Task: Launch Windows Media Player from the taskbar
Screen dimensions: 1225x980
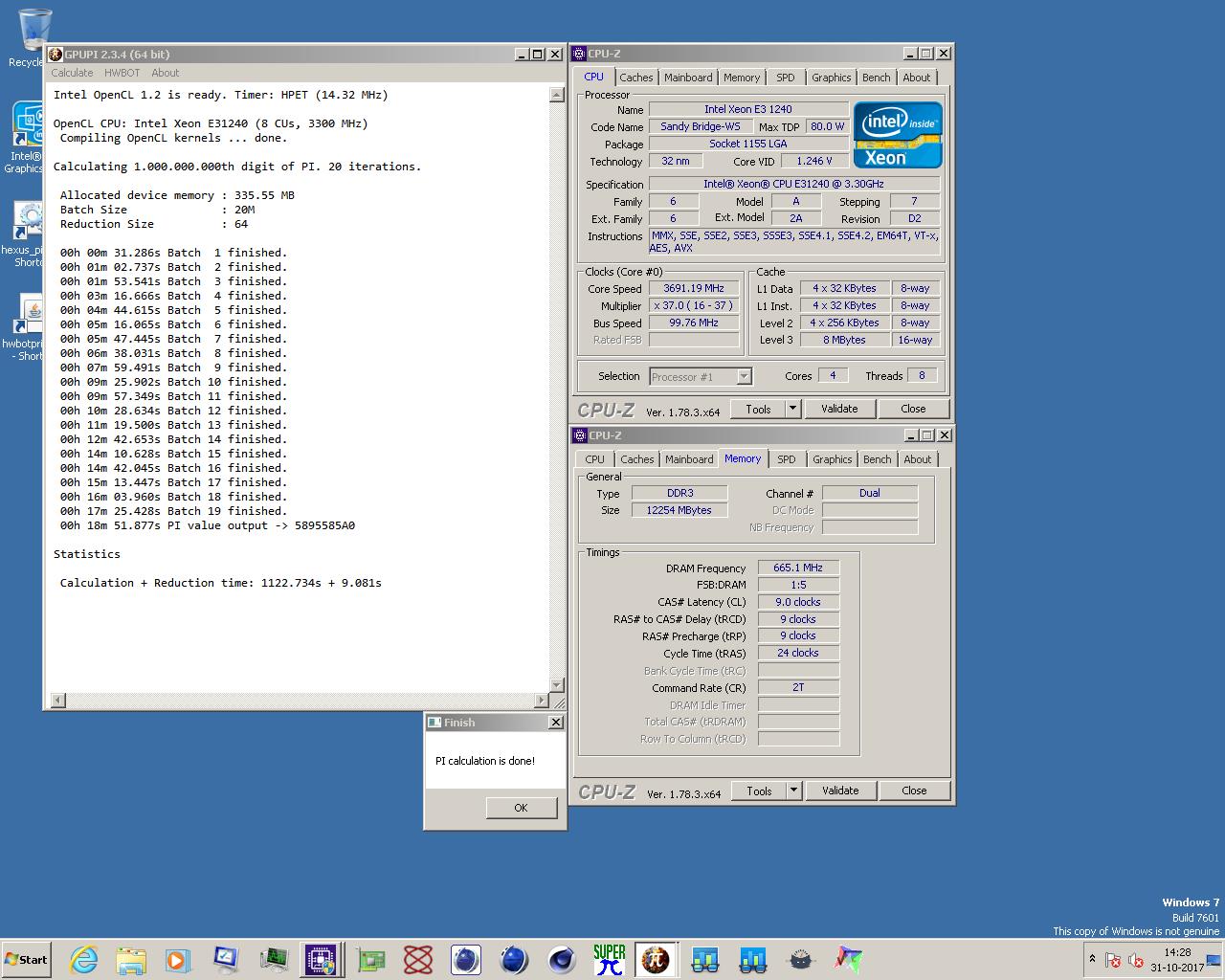Action: coord(178,959)
